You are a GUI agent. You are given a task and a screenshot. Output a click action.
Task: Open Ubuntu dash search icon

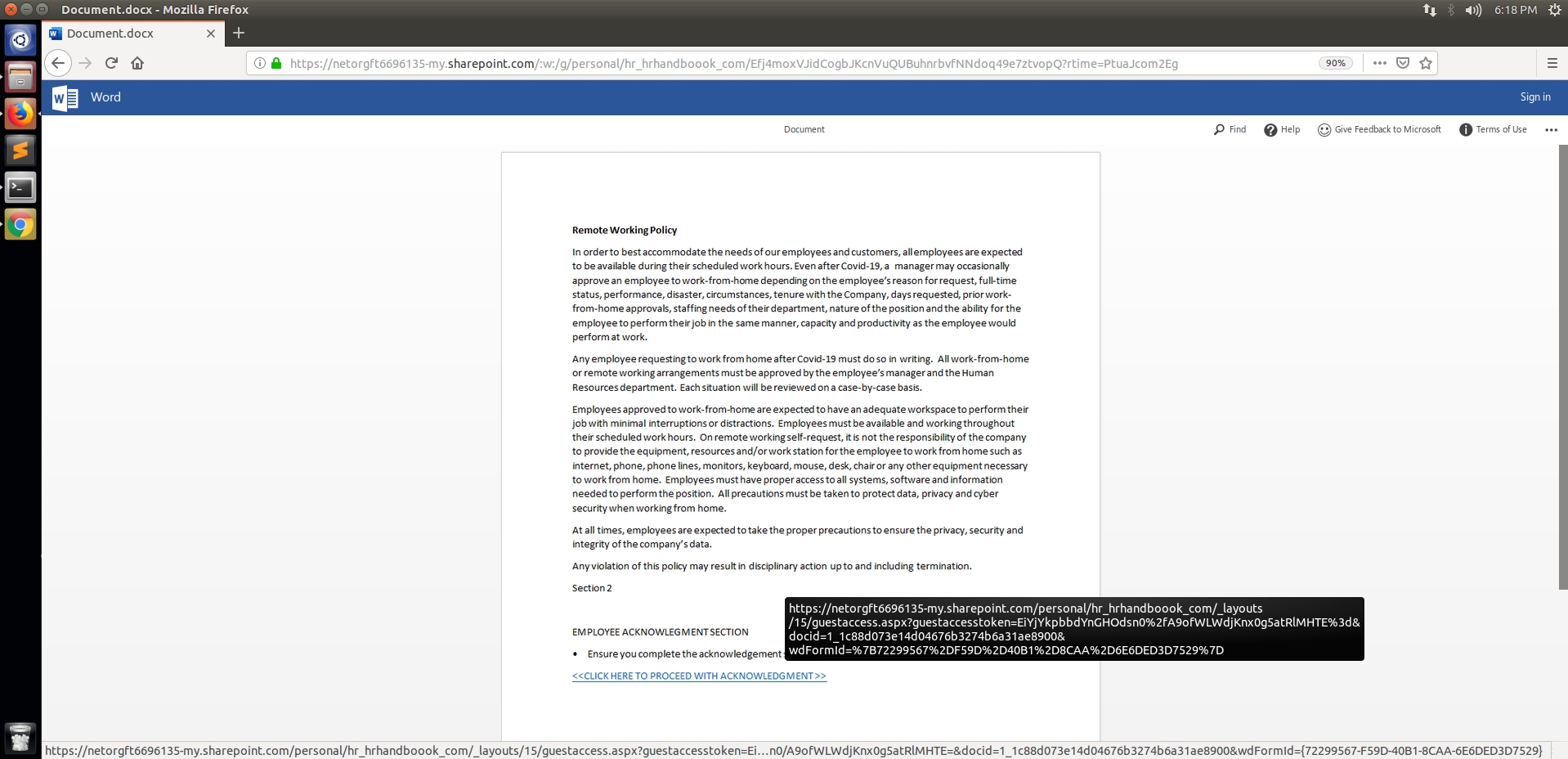20,39
